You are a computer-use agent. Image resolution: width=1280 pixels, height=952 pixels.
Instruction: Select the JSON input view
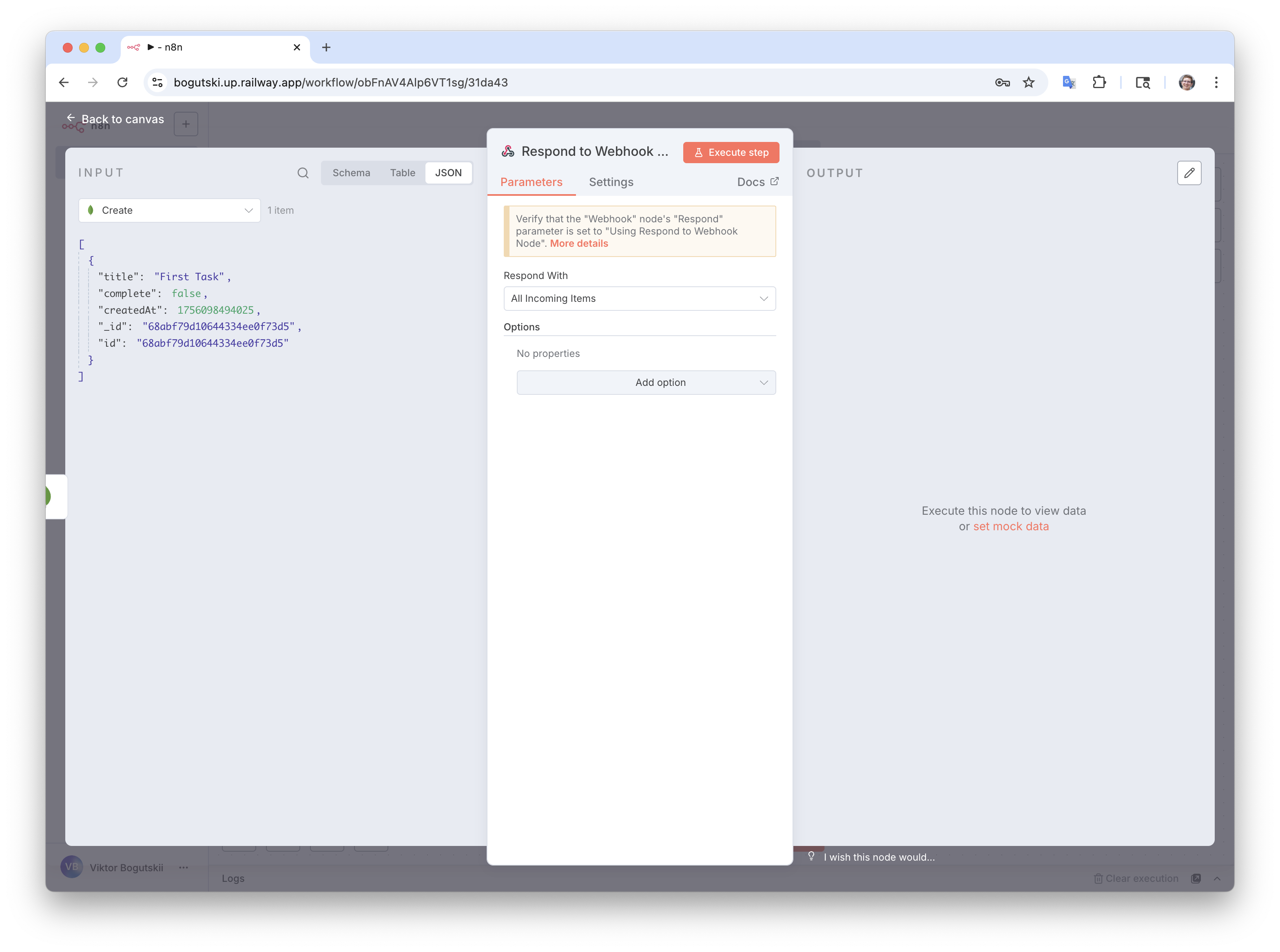[x=448, y=173]
